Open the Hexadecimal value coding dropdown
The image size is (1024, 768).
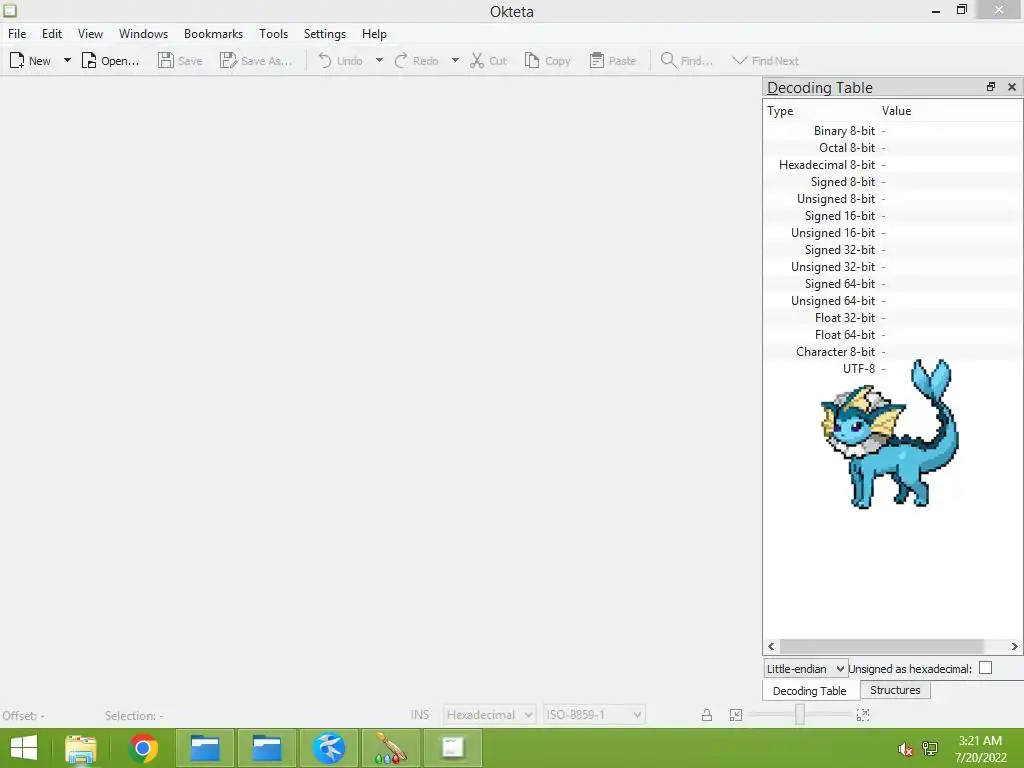point(489,714)
